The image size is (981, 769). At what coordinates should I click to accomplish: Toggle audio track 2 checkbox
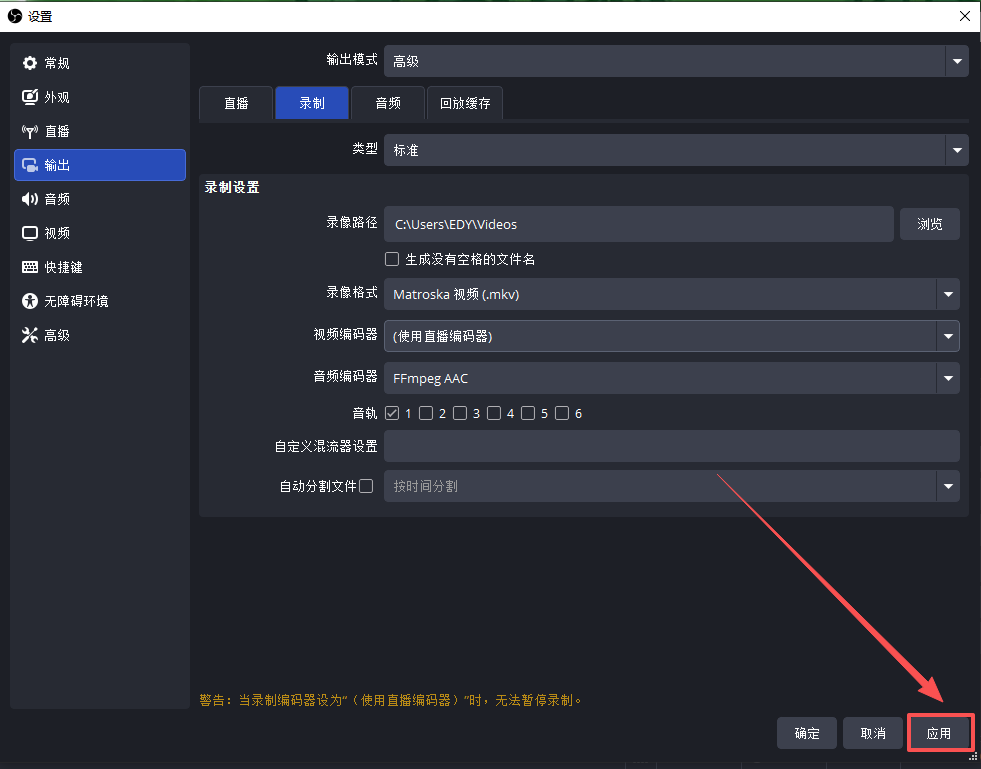[x=426, y=413]
